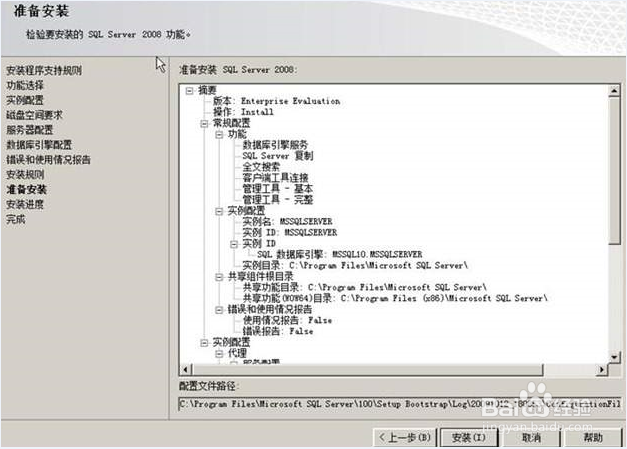Select 实例名: MSSQLSERVER row

[x=287, y=222]
